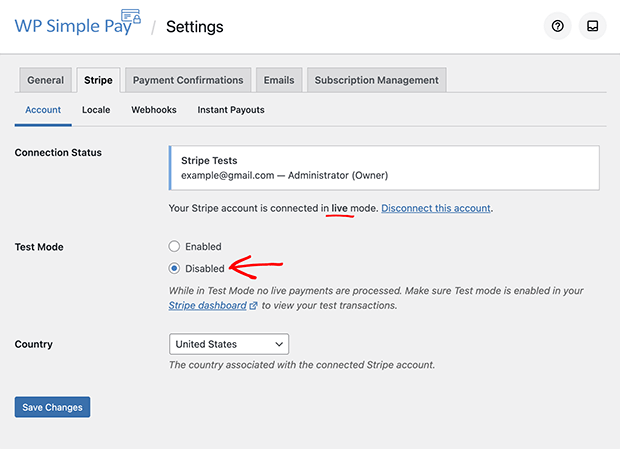Click the external link icon beside Stripe dashboard
The width and height of the screenshot is (620, 449).
pyautogui.click(x=254, y=305)
